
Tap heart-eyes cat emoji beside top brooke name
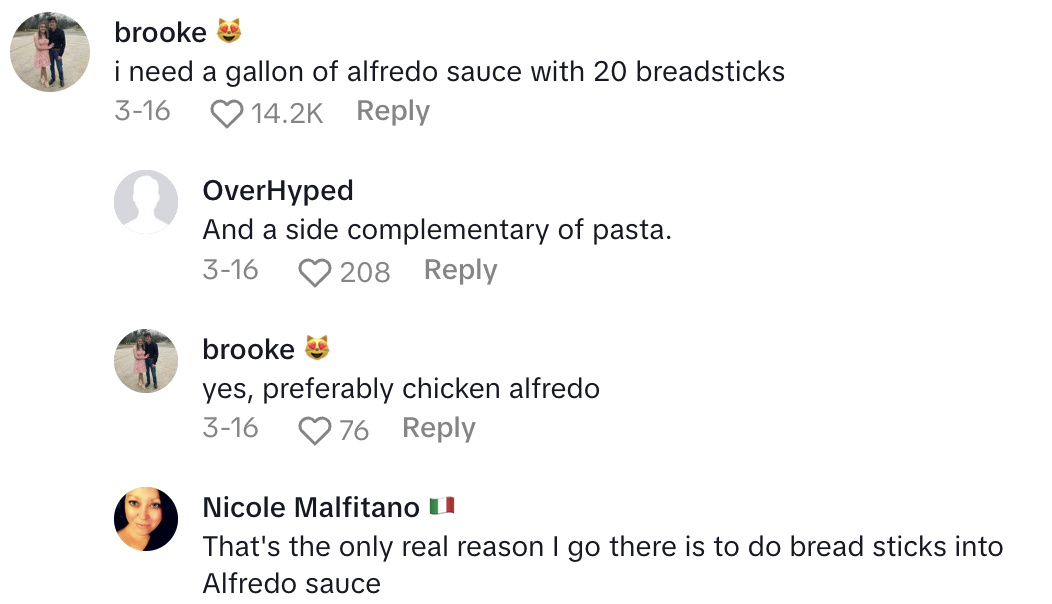229,33
